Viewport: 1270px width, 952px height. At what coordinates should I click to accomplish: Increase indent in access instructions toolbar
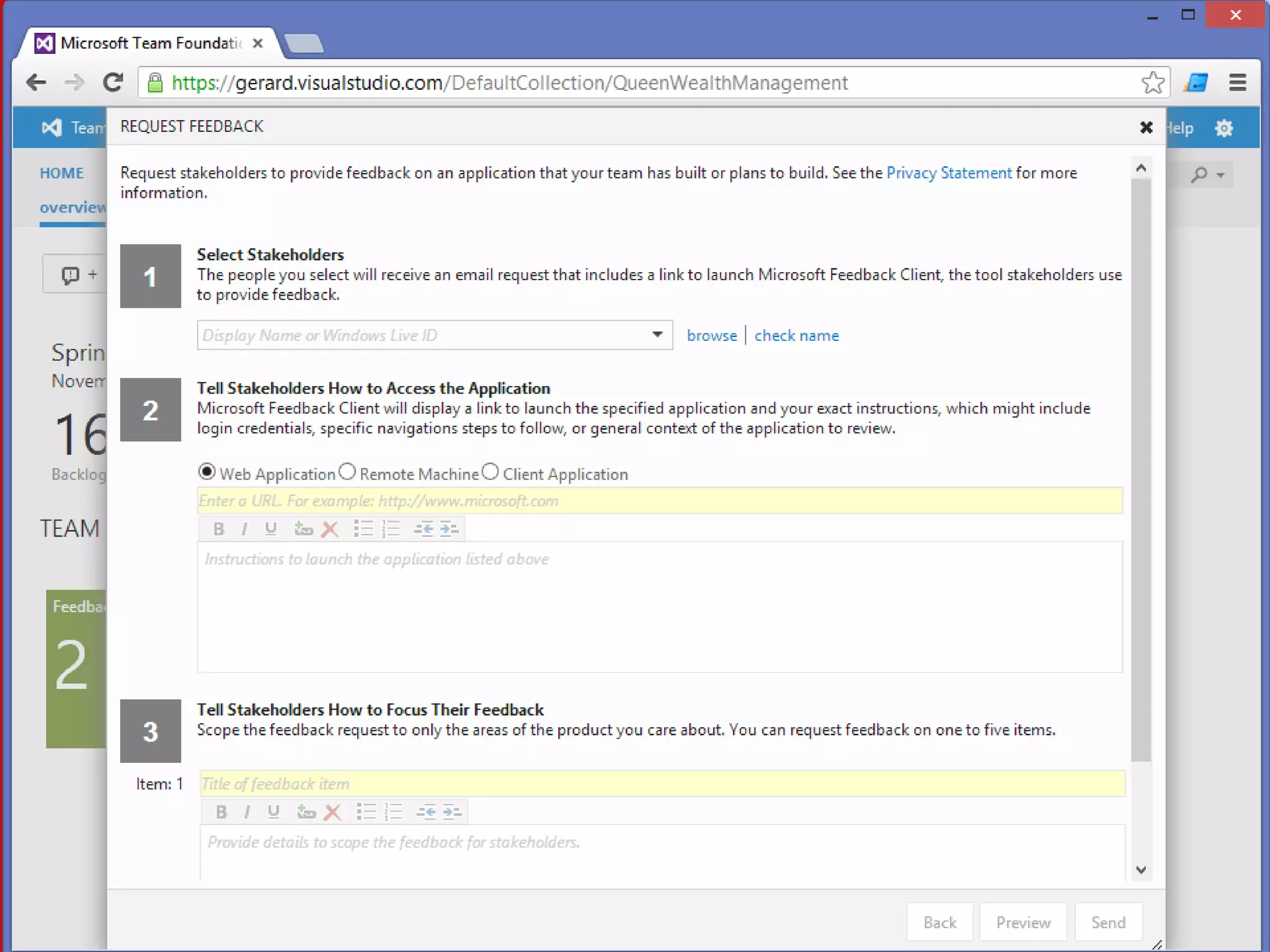click(450, 529)
